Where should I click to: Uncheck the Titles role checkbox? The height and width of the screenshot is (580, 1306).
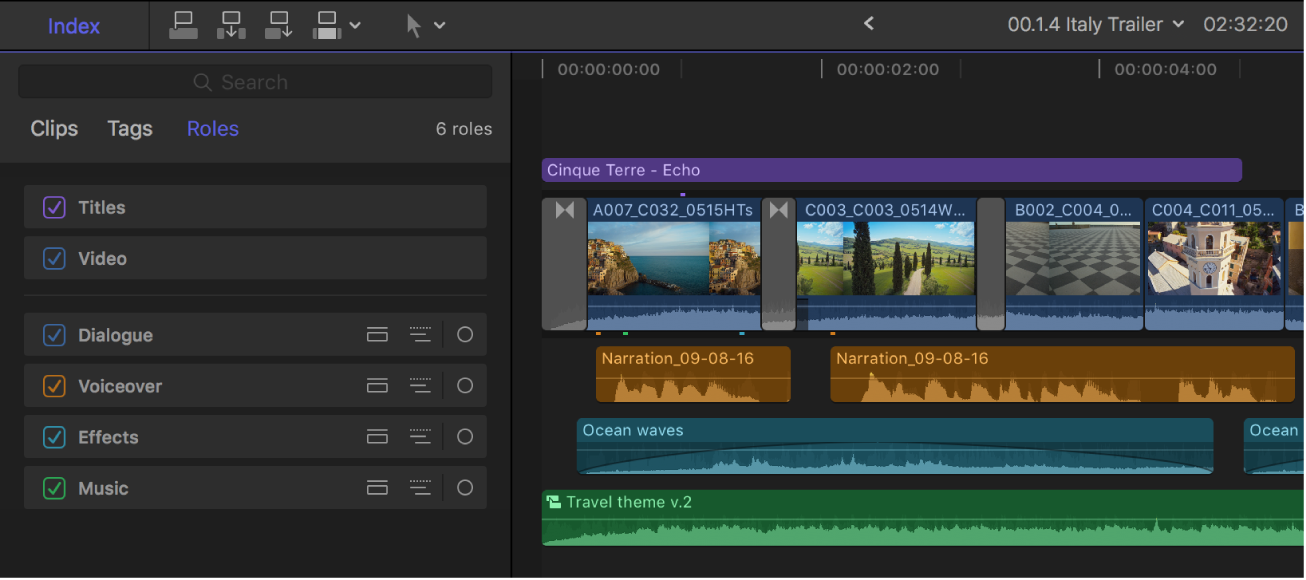53,207
